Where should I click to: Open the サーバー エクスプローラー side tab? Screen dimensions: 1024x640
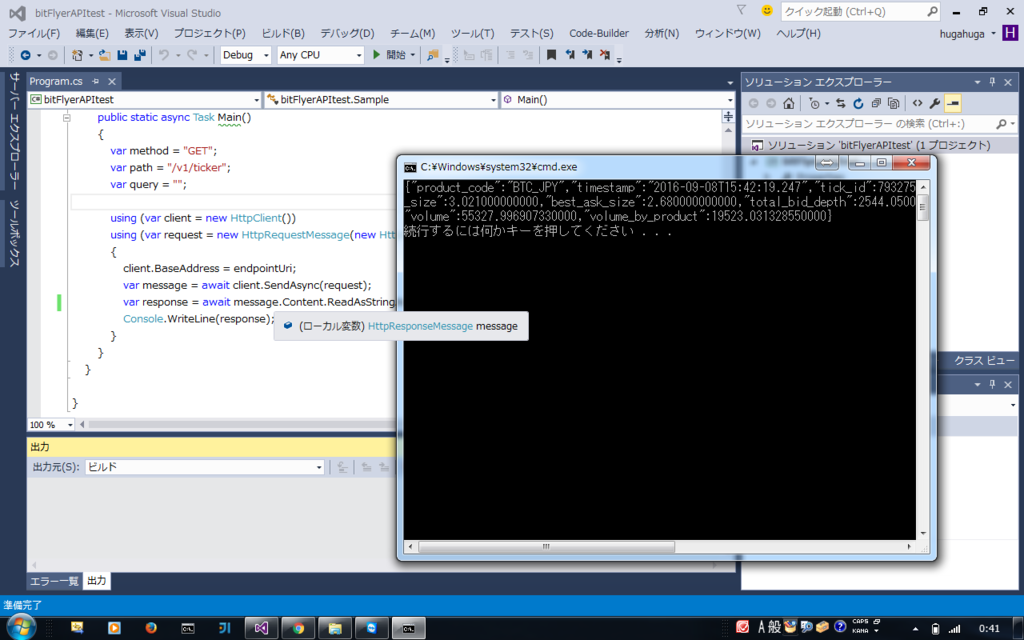pos(14,131)
